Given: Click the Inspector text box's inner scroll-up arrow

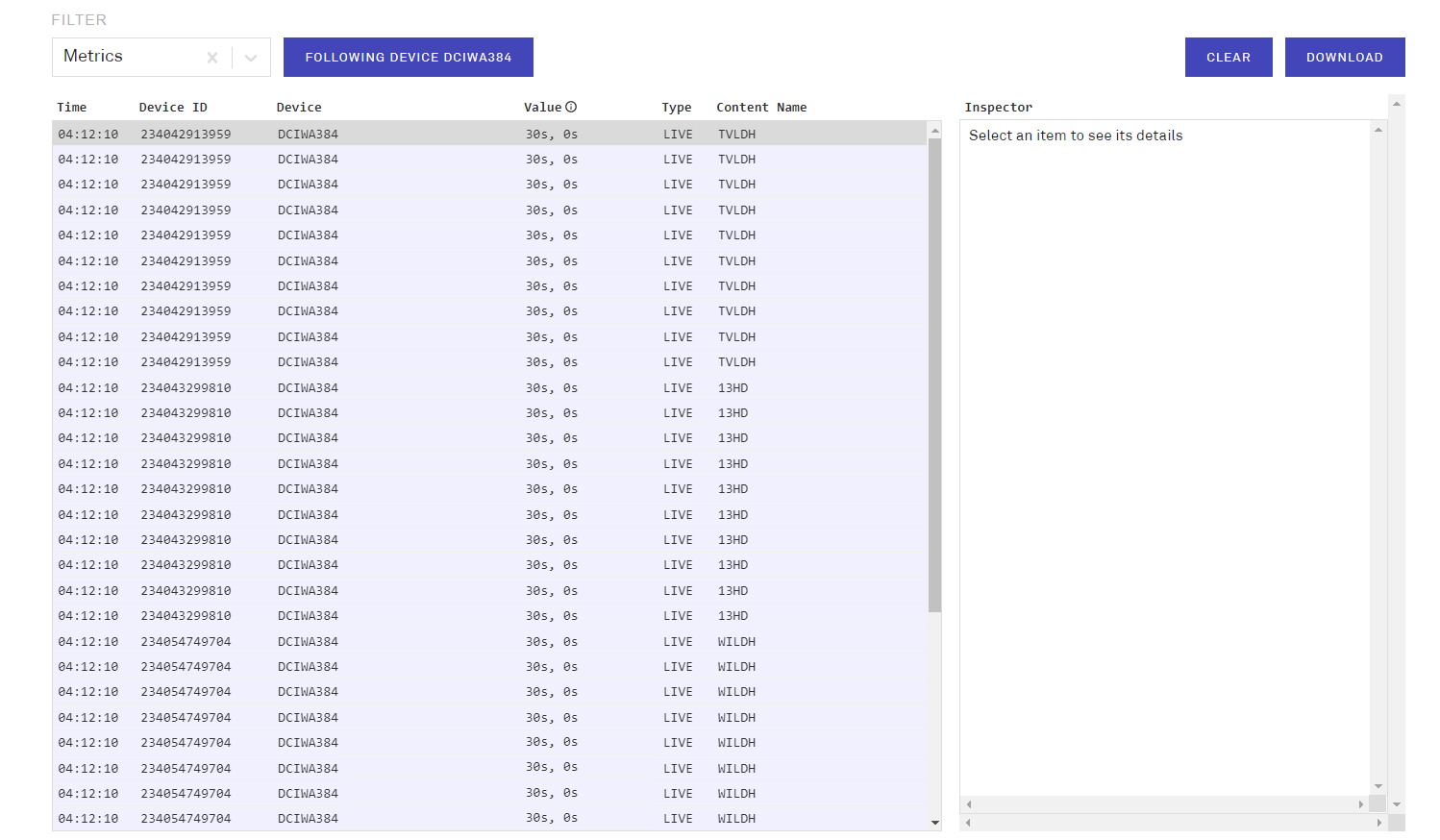Looking at the screenshot, I should (x=1378, y=129).
